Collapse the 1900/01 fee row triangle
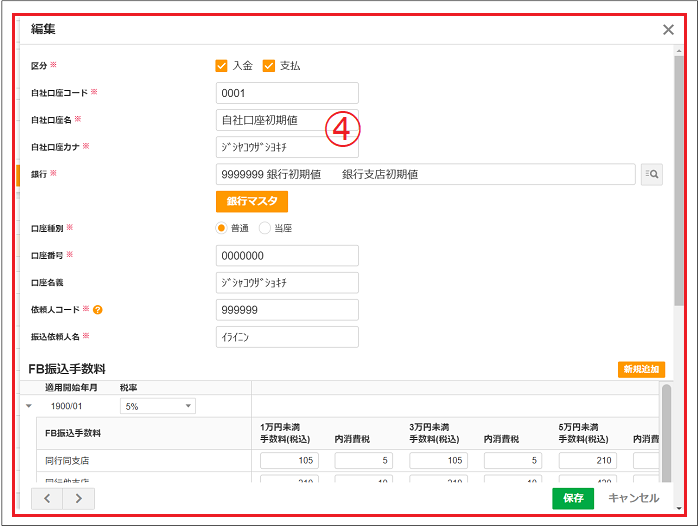Viewport: 700px width, 529px height. (x=29, y=406)
